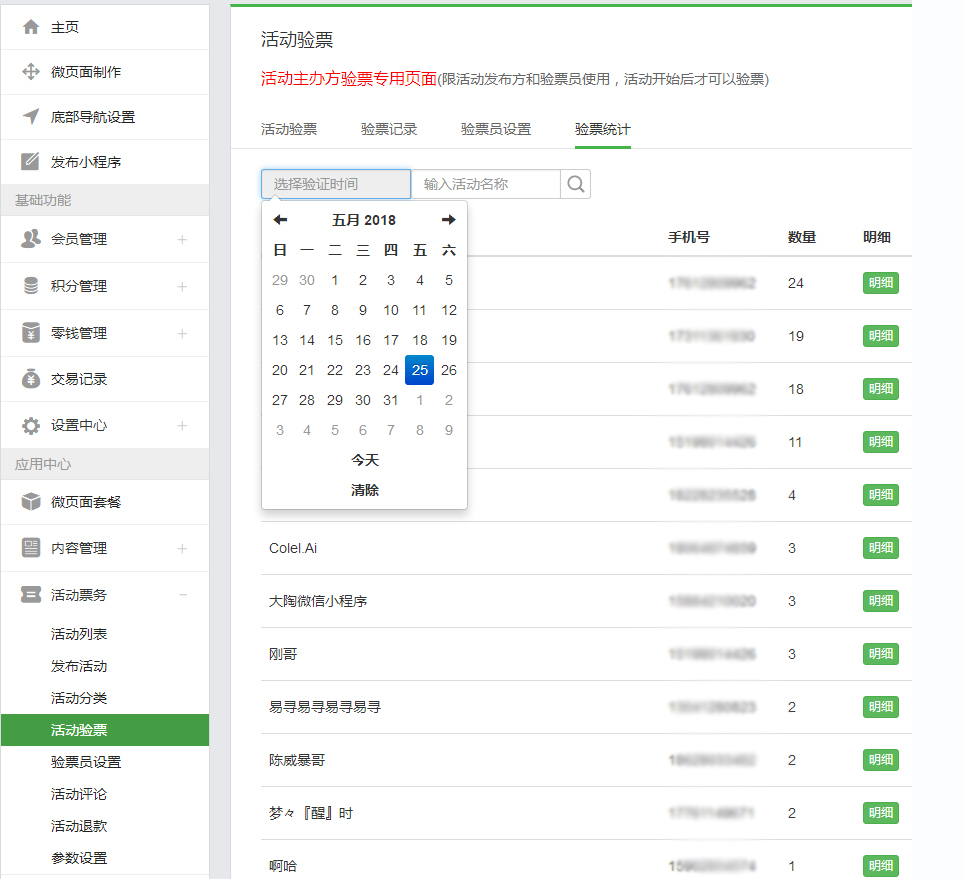This screenshot has width=964, height=879.
Task: Open 明细 for the Colel.Ai row
Action: tap(880, 548)
